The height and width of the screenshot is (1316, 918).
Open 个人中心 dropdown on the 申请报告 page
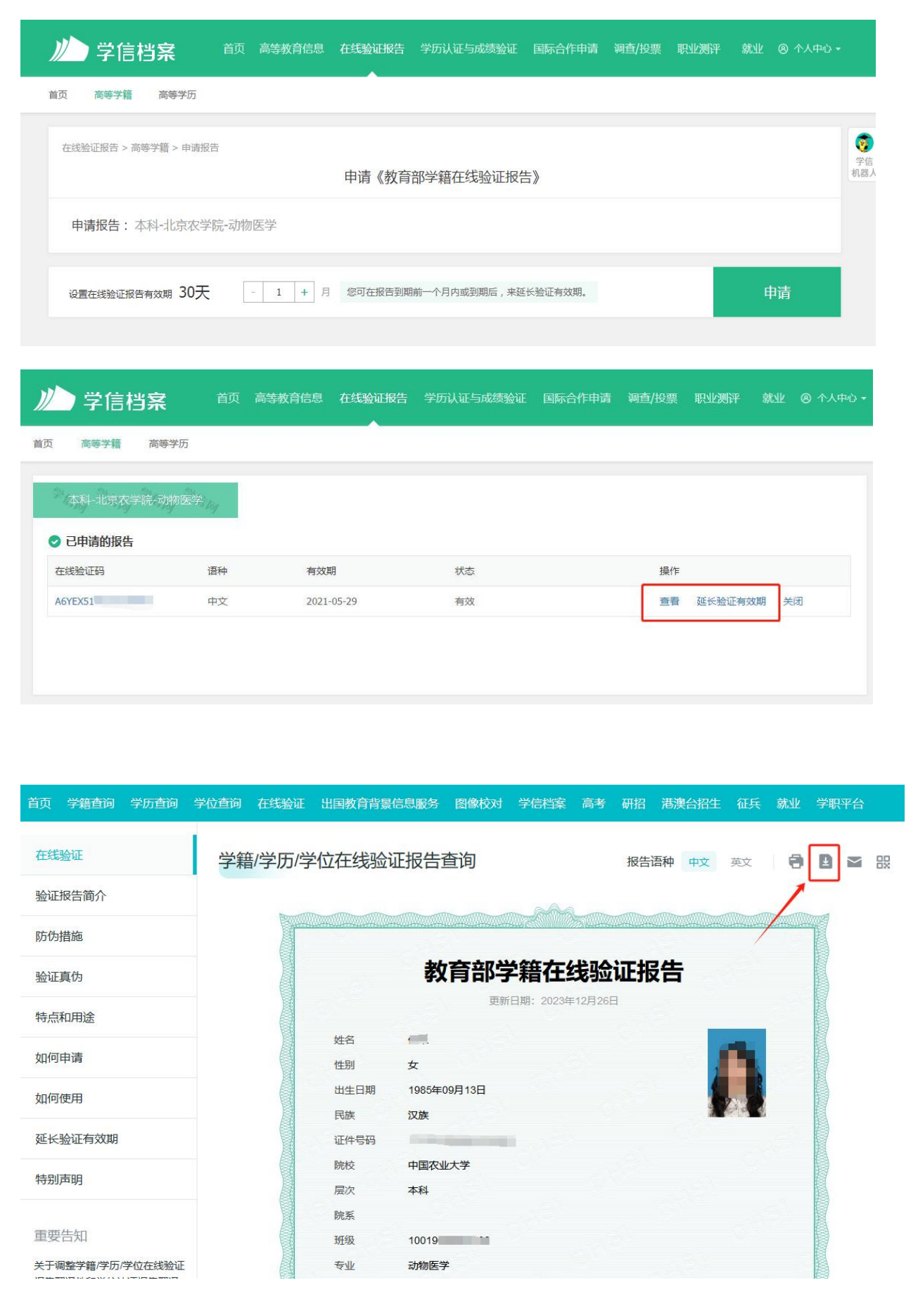click(809, 49)
